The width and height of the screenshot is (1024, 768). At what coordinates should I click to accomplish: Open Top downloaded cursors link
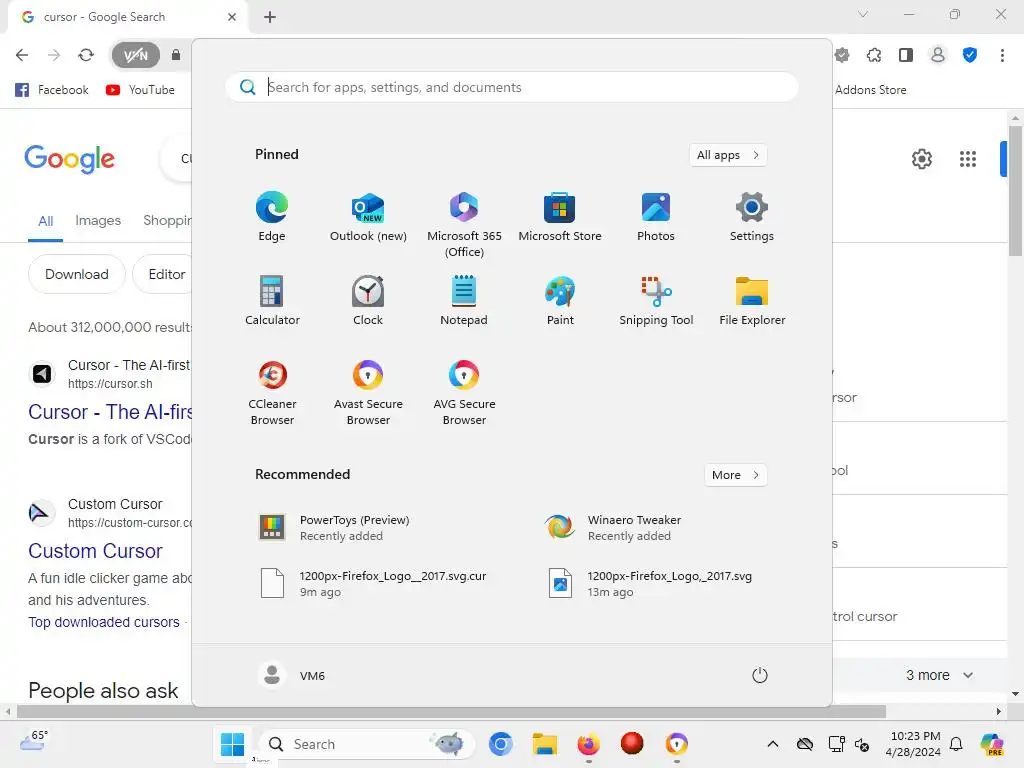click(x=104, y=622)
